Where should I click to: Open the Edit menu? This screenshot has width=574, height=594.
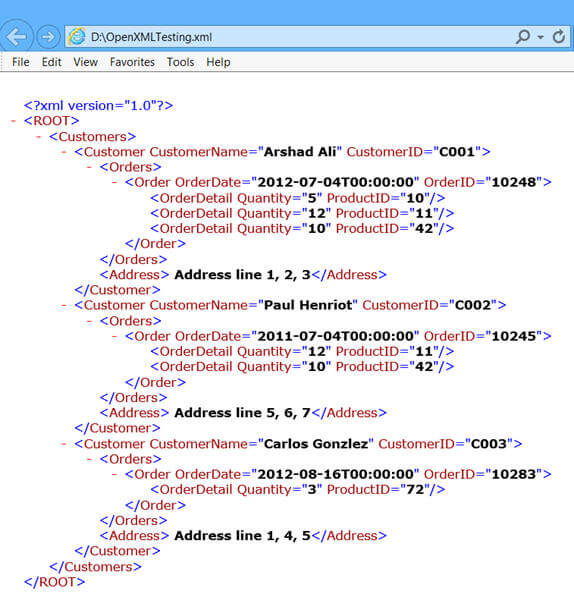(51, 62)
